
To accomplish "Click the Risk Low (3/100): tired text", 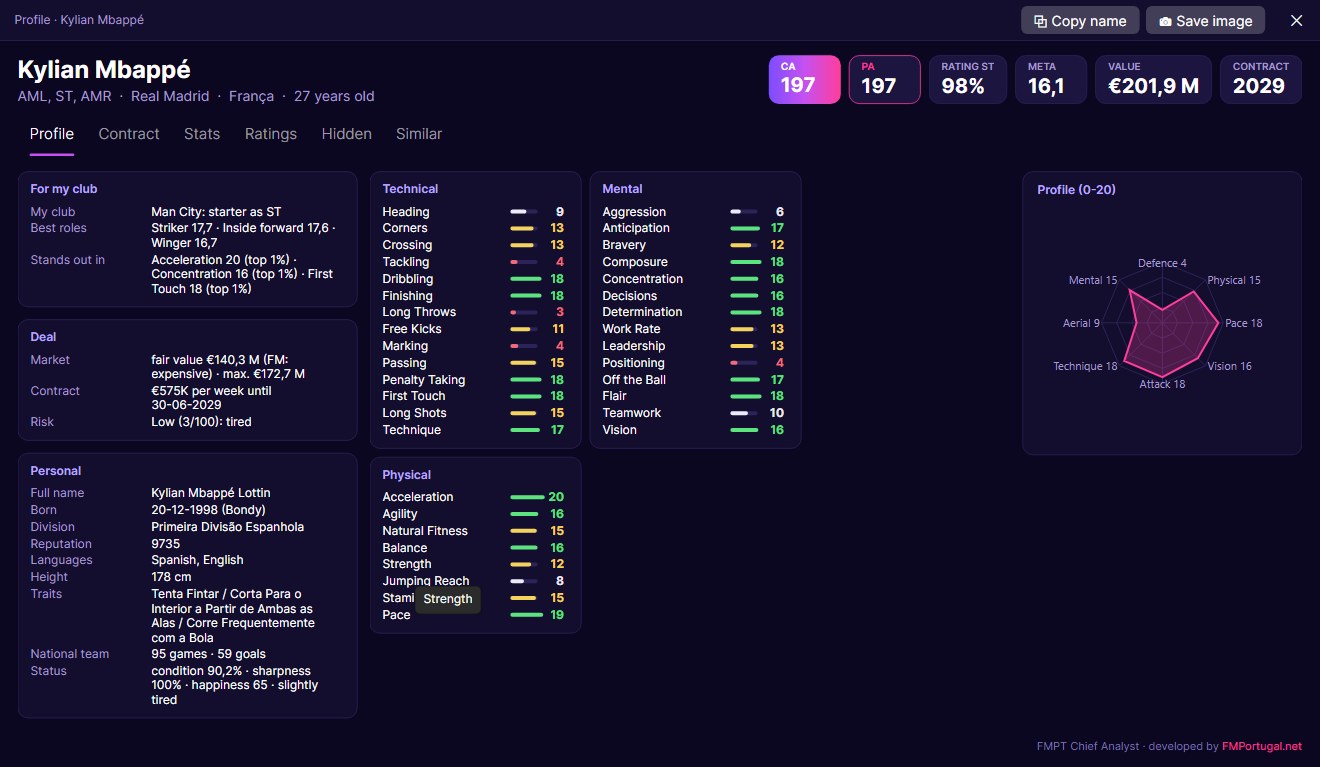I will tap(201, 422).
